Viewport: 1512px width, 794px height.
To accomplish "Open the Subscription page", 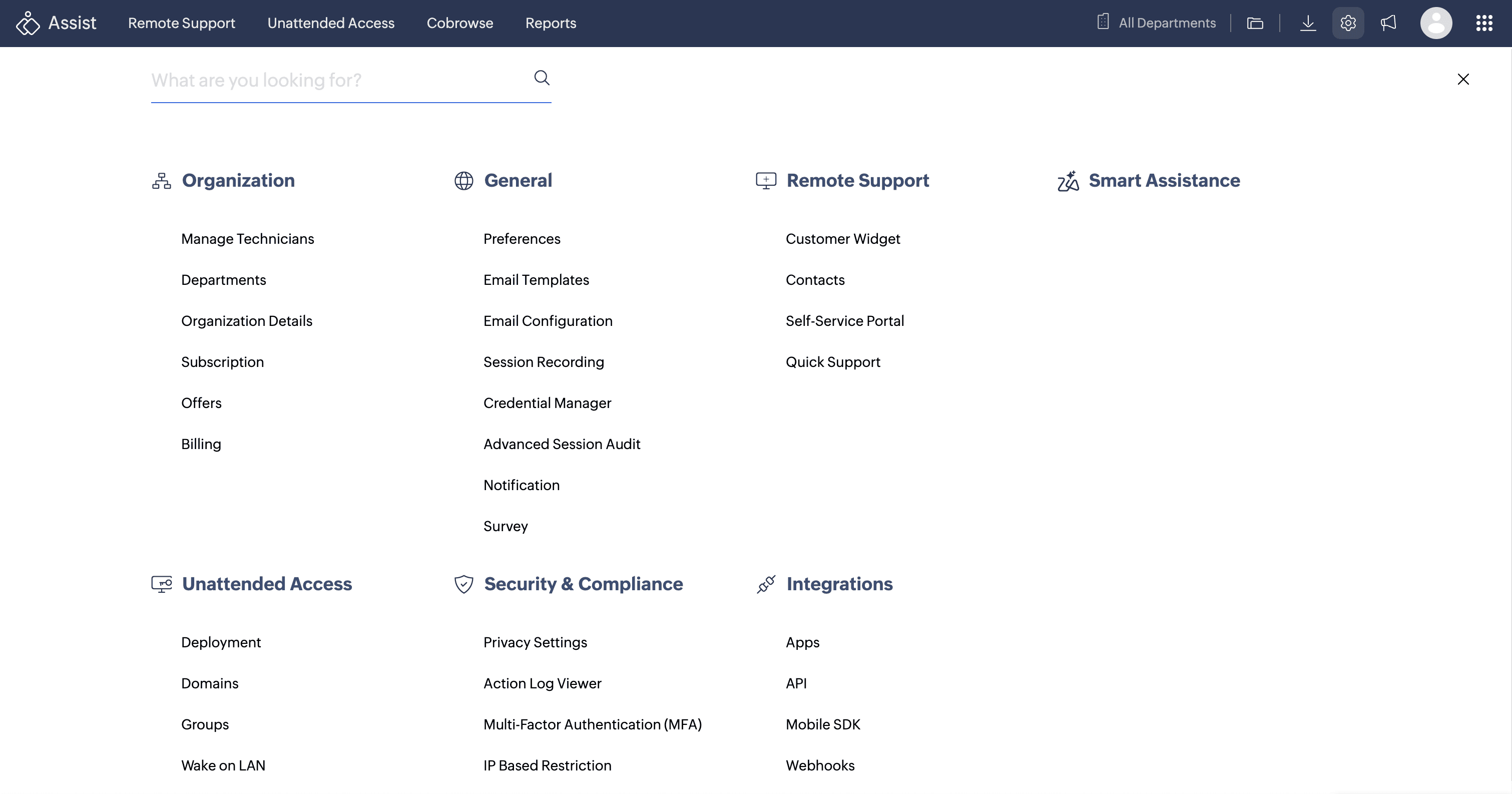I will point(222,362).
